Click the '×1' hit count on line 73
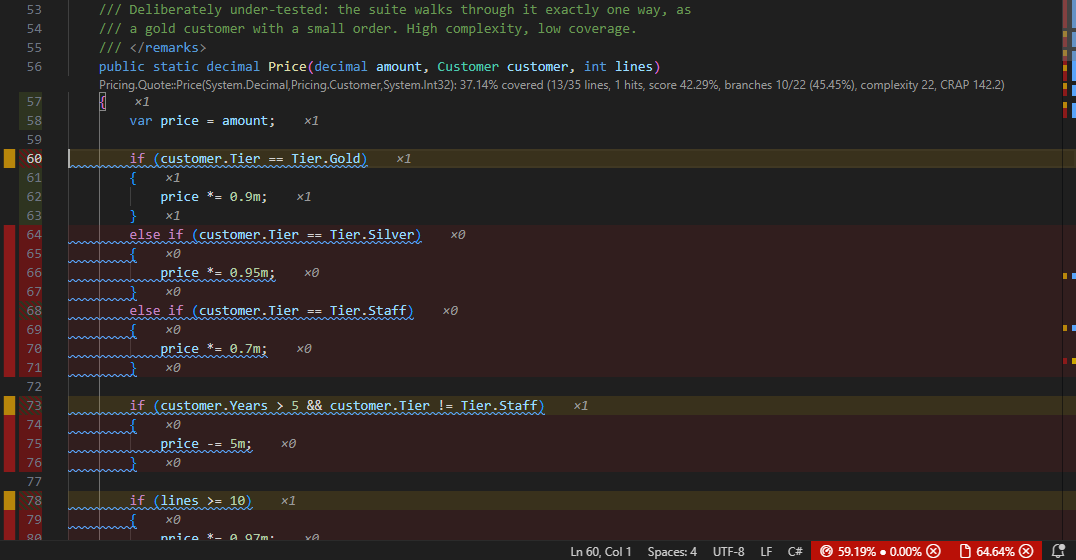Viewport: 1076px width, 560px height. pos(581,406)
